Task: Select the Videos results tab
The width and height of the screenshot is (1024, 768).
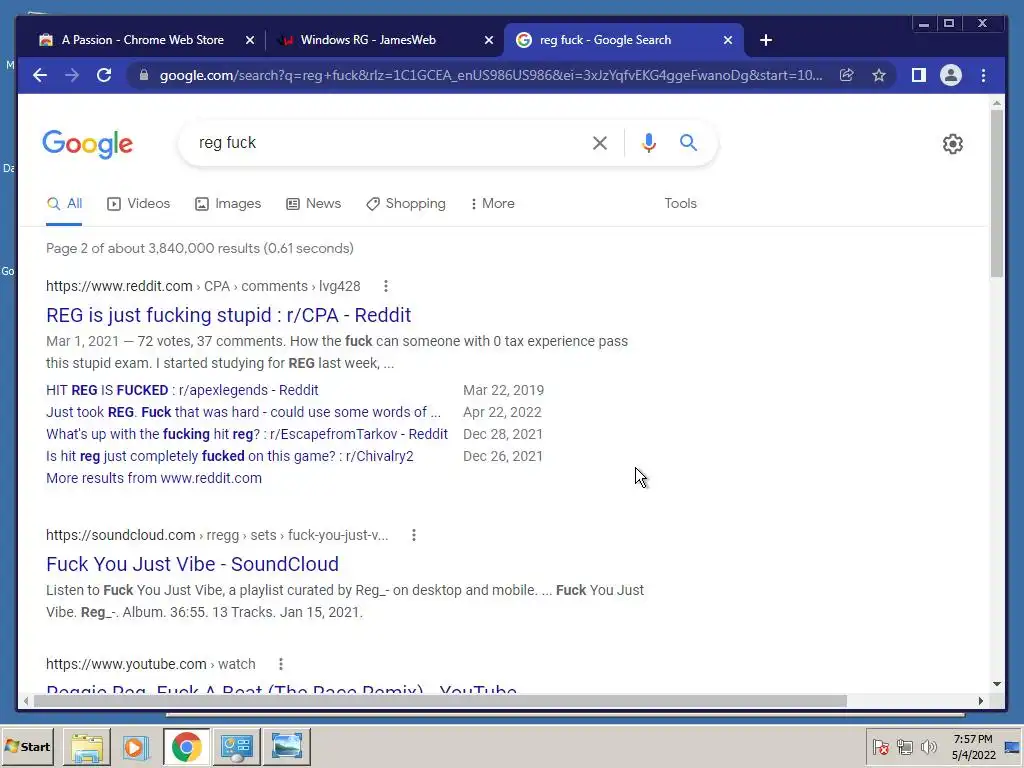Action: [x=138, y=204]
